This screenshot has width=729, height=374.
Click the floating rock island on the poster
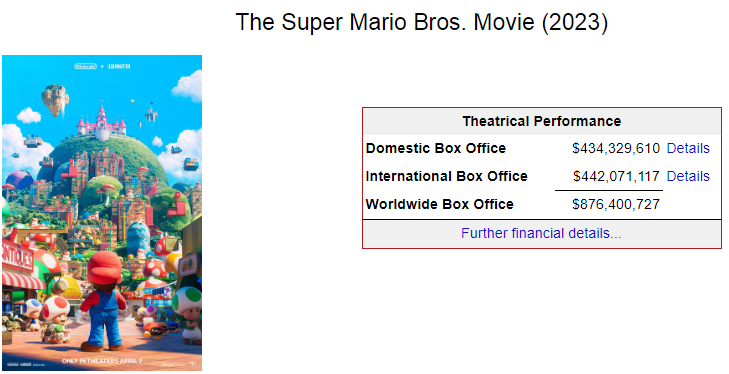pyautogui.click(x=55, y=100)
